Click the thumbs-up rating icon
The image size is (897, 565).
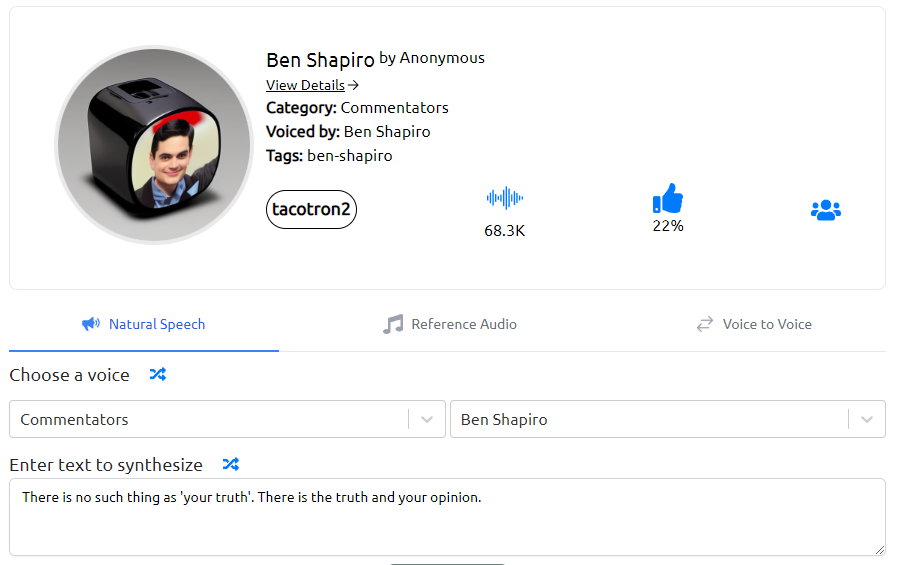(x=668, y=198)
